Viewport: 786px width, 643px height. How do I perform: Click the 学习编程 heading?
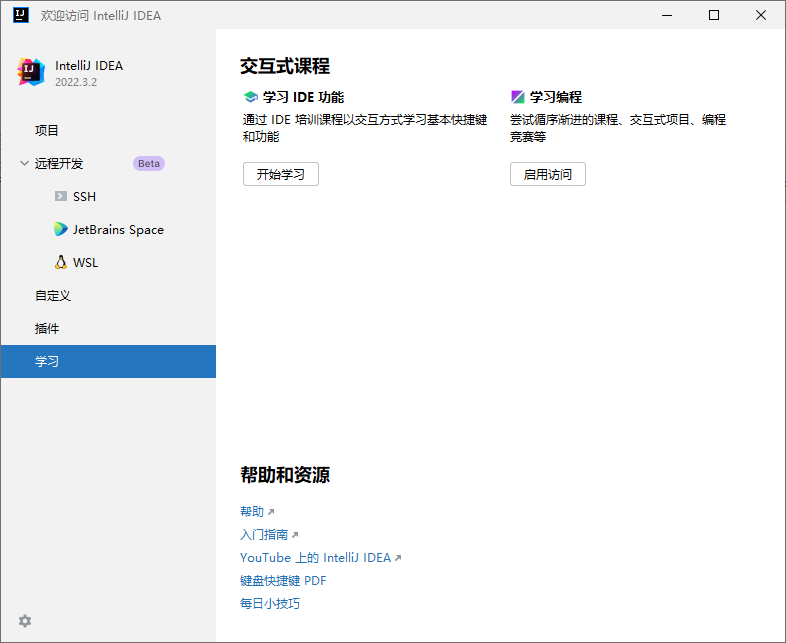[x=556, y=97]
